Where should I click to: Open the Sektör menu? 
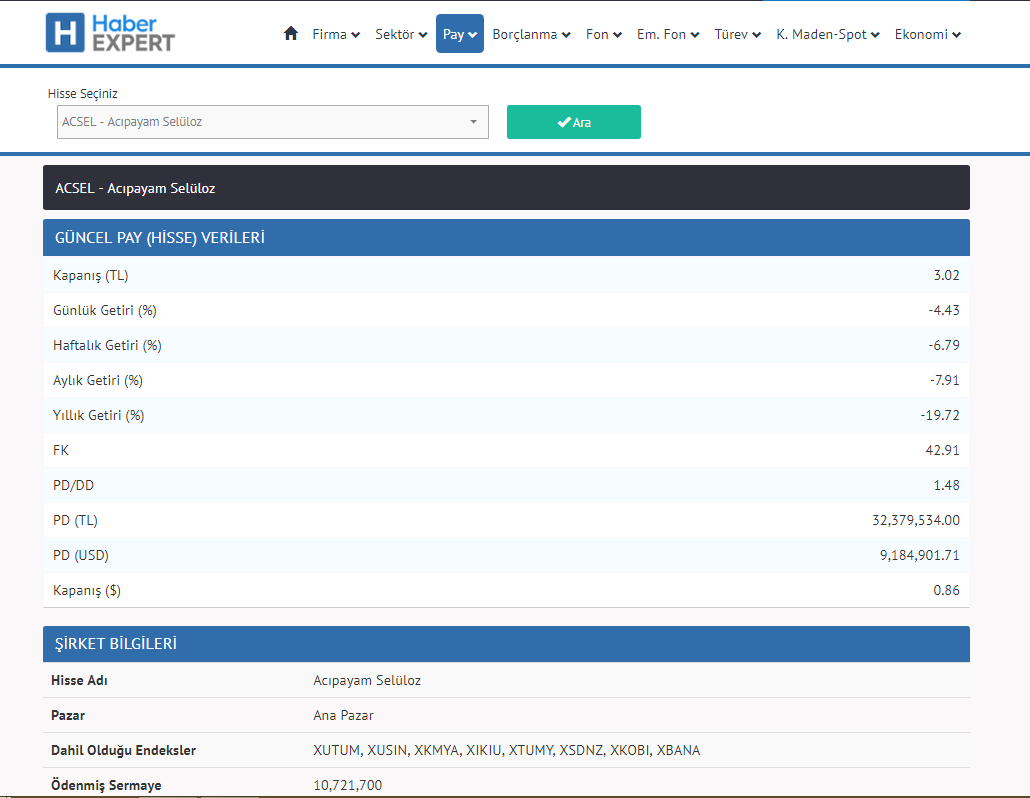pyautogui.click(x=401, y=34)
